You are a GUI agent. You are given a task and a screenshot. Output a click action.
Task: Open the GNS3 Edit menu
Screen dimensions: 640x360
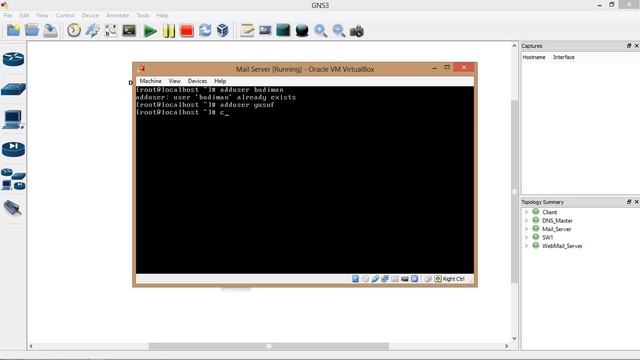[24, 15]
